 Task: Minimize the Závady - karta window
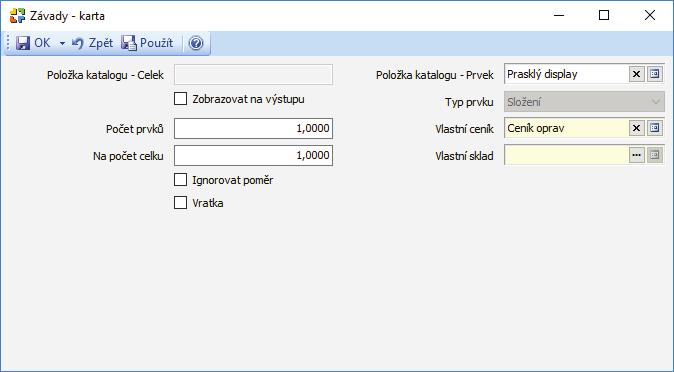tap(559, 15)
